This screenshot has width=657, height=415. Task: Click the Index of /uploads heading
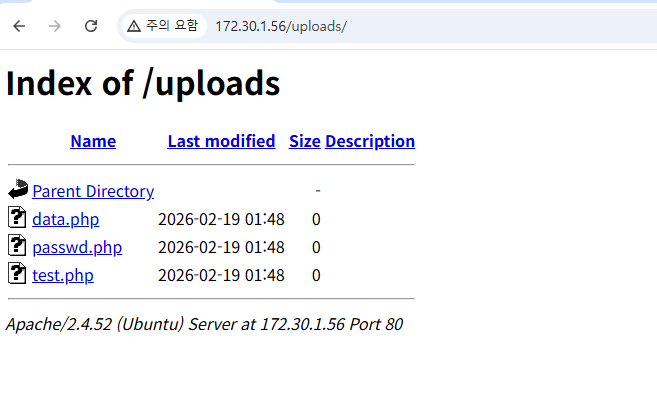click(x=143, y=84)
